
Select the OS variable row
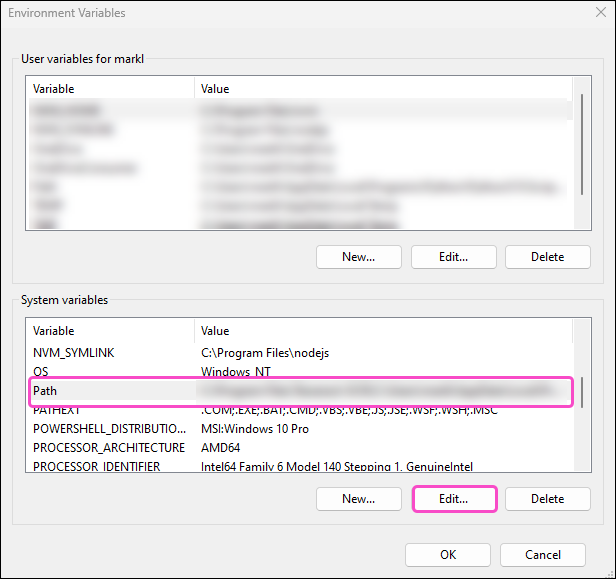(x=301, y=372)
